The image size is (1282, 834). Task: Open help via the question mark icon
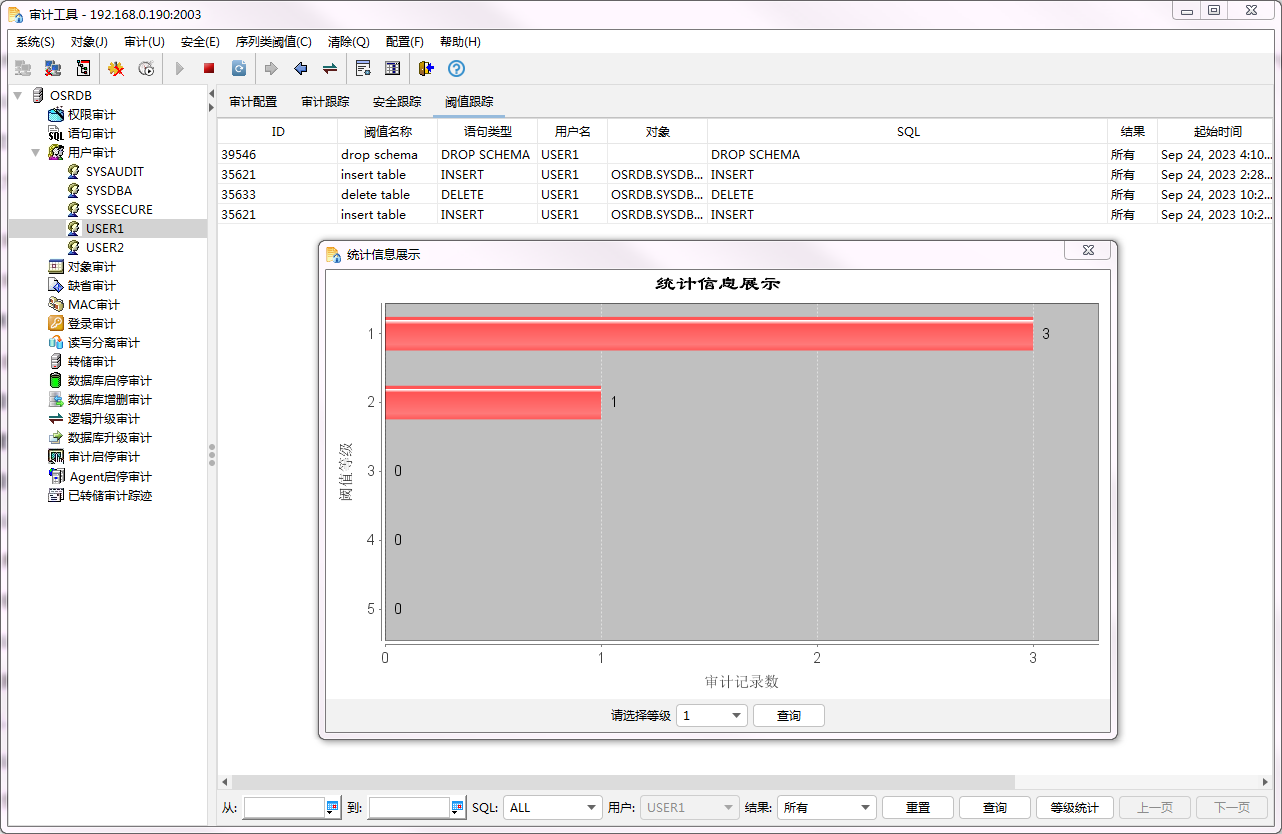pos(456,69)
